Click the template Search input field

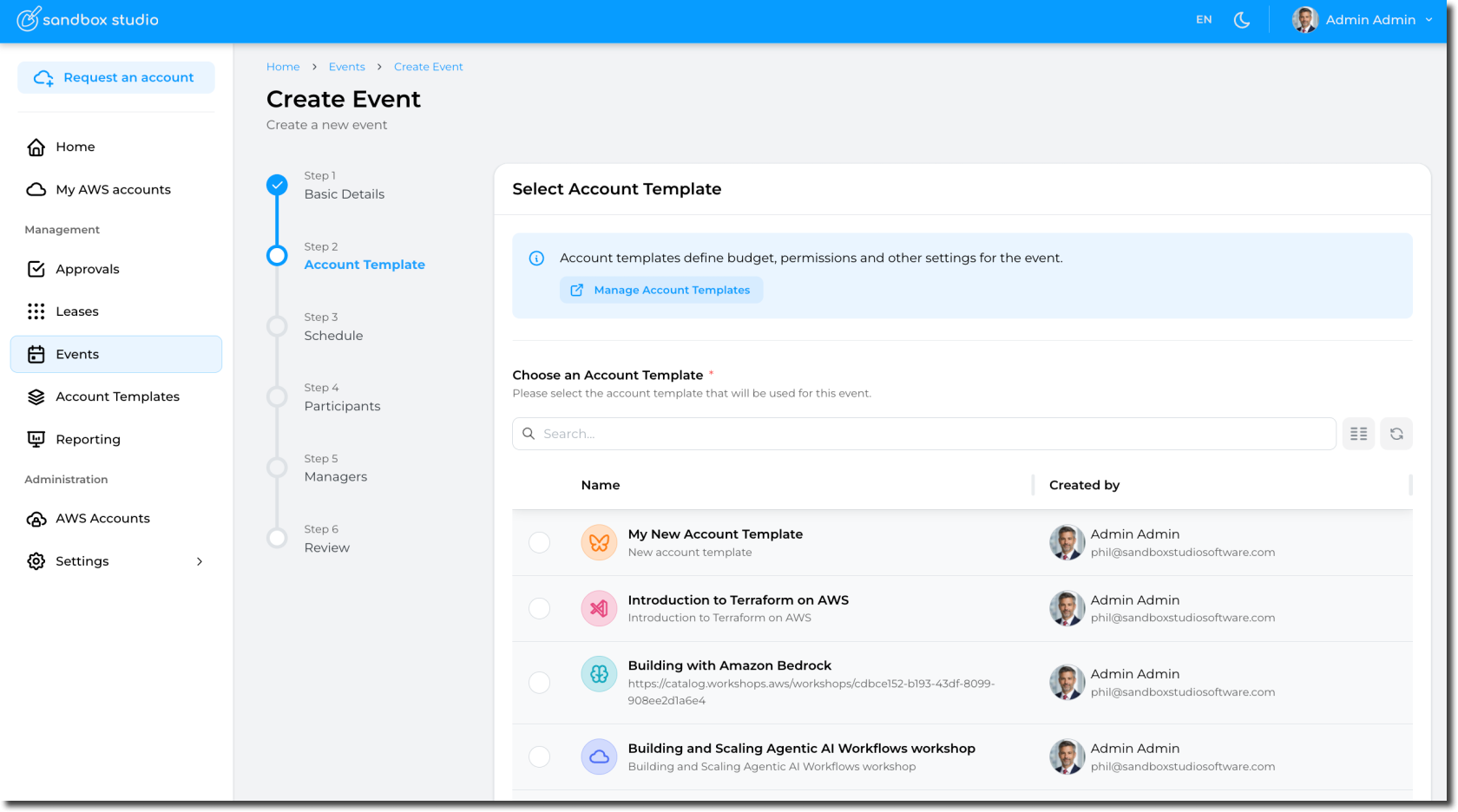click(x=924, y=434)
